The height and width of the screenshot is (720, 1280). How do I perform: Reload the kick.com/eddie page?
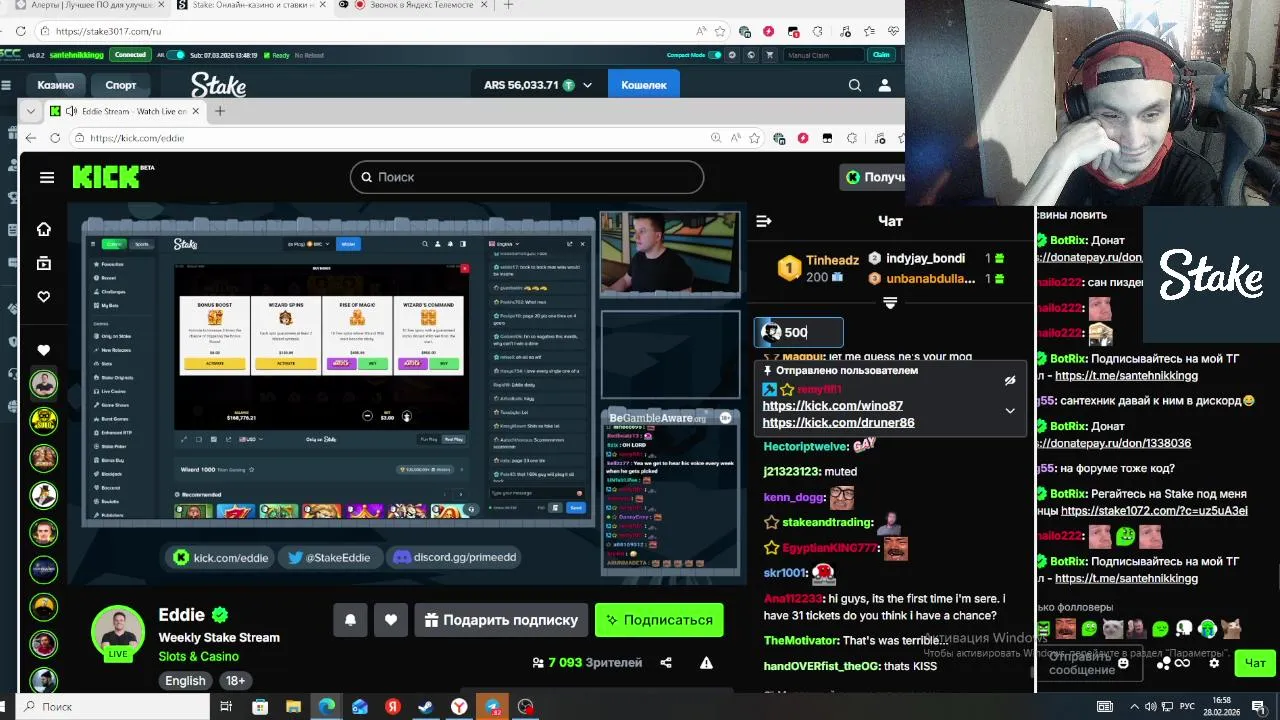(55, 138)
